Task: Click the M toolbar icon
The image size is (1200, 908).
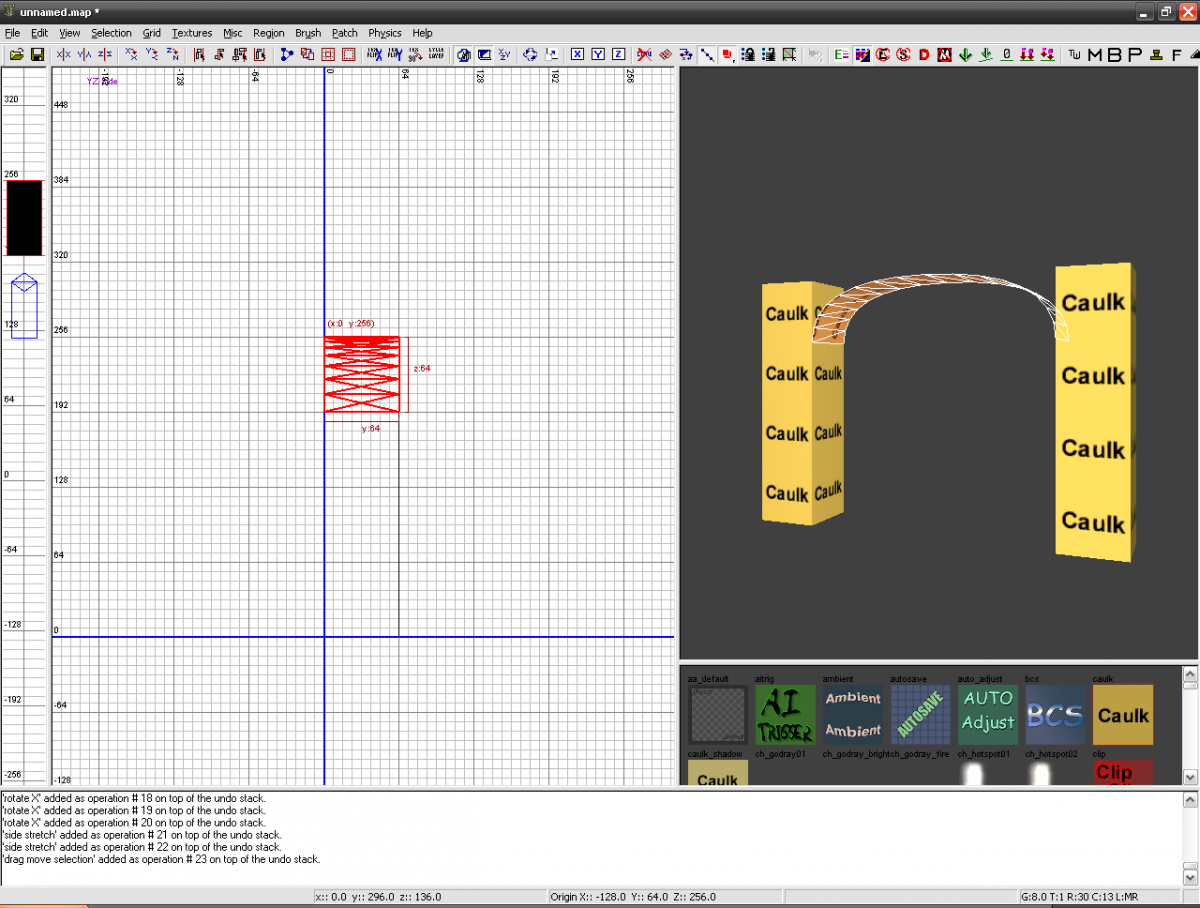Action: tap(1095, 54)
